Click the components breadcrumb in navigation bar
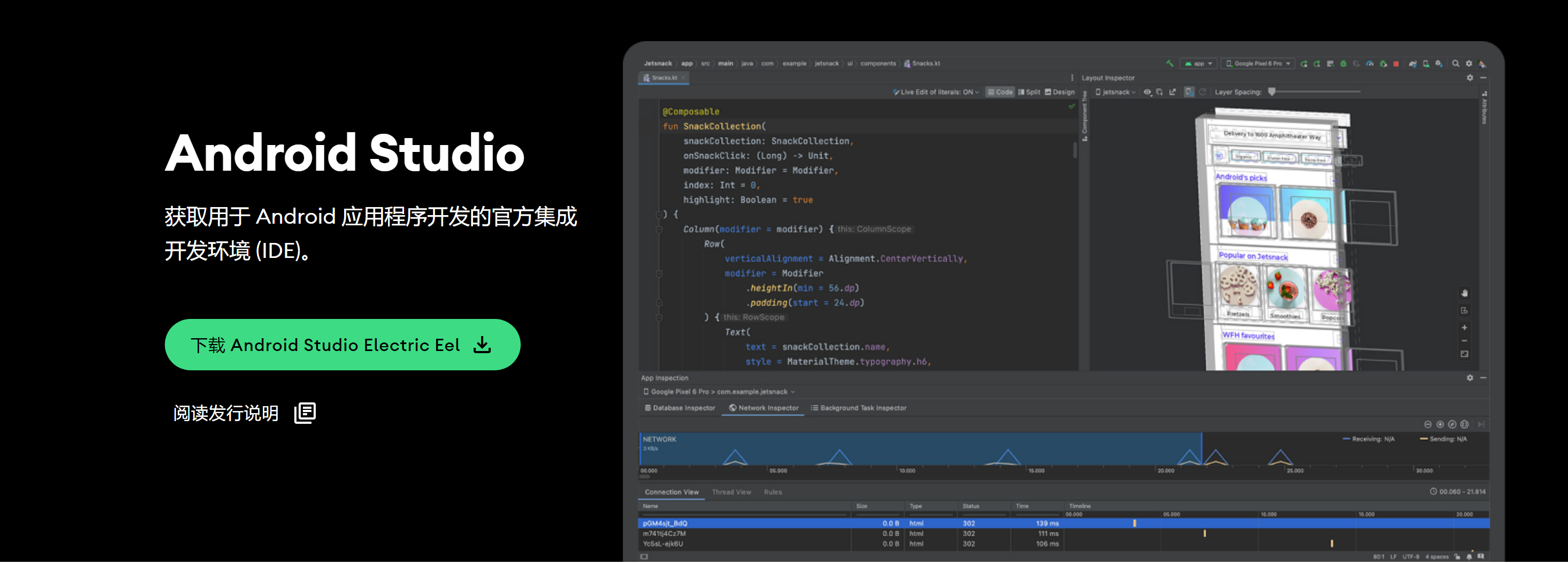Viewport: 1568px width, 564px height. tap(878, 63)
